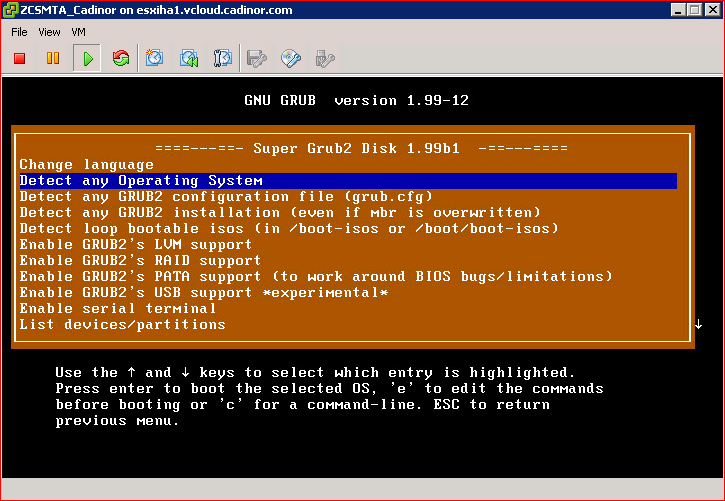725x501 pixels.
Task: Close the ZCSMTA_Cadinor console window
Action: click(713, 10)
